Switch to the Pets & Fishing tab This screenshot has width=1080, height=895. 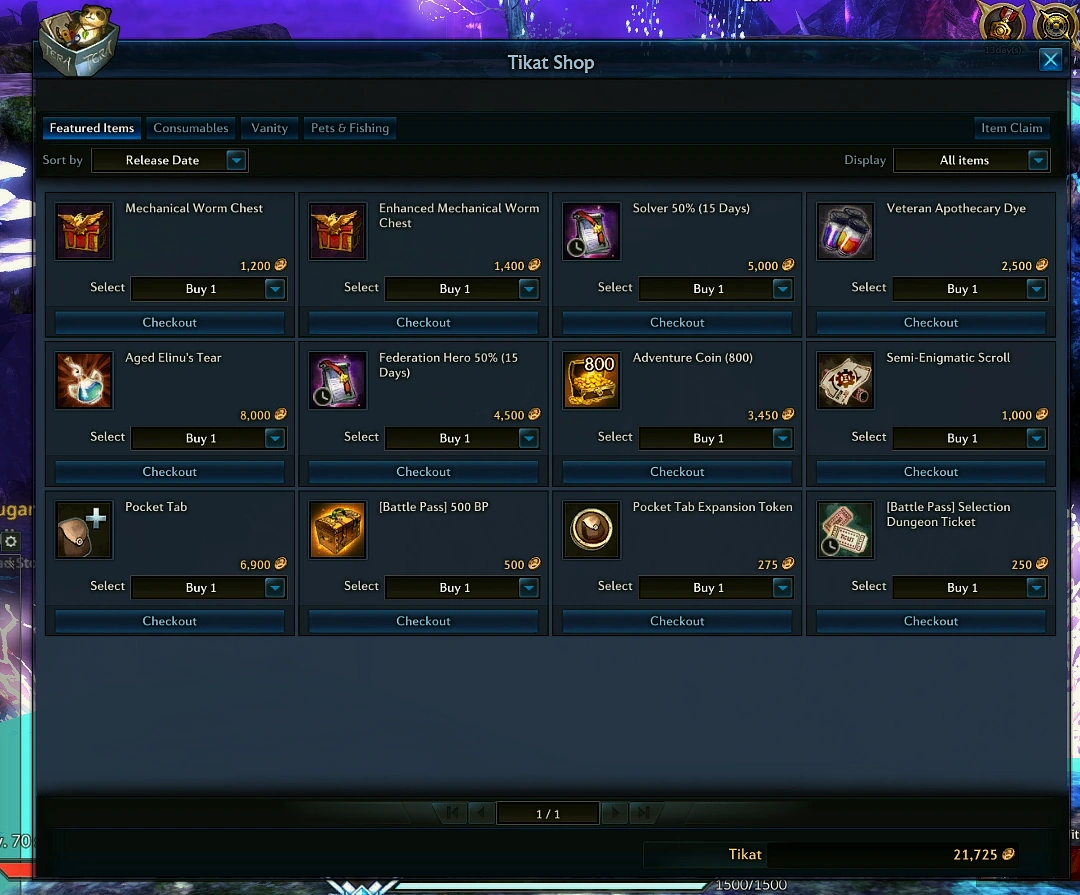pos(350,128)
